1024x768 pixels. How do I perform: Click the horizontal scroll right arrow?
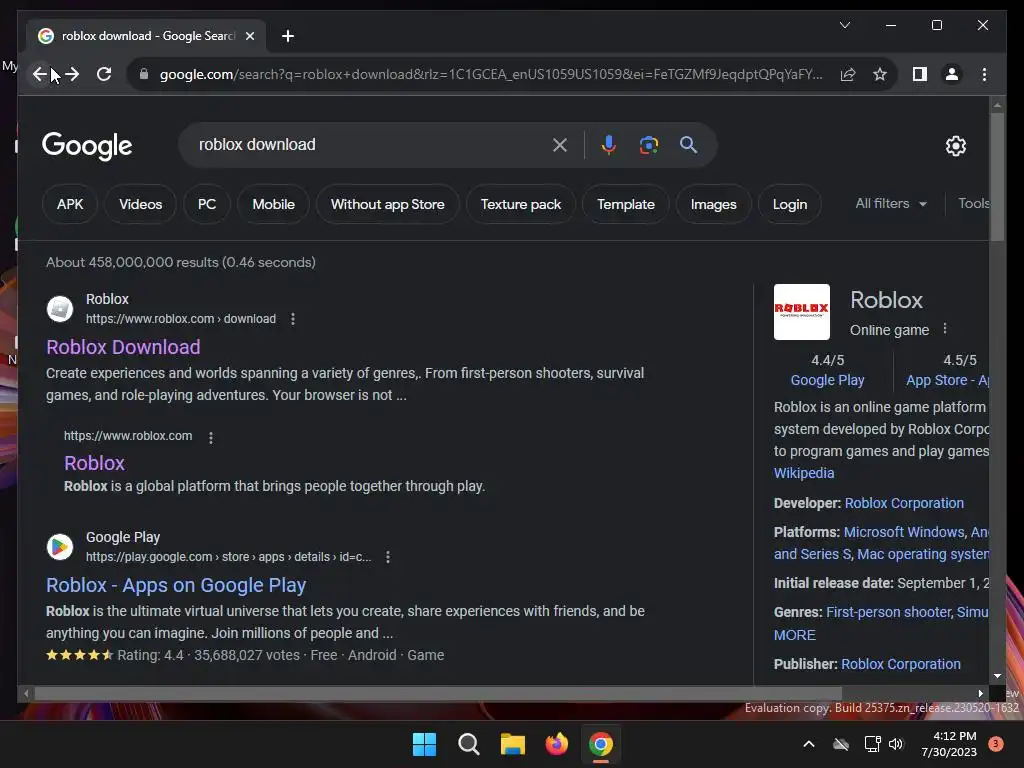pos(980,694)
